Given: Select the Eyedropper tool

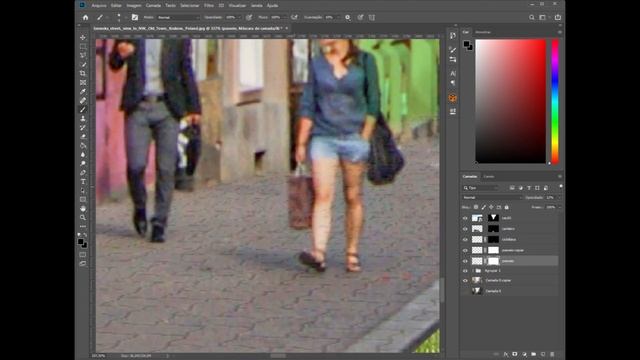Looking at the screenshot, I should point(83,91).
